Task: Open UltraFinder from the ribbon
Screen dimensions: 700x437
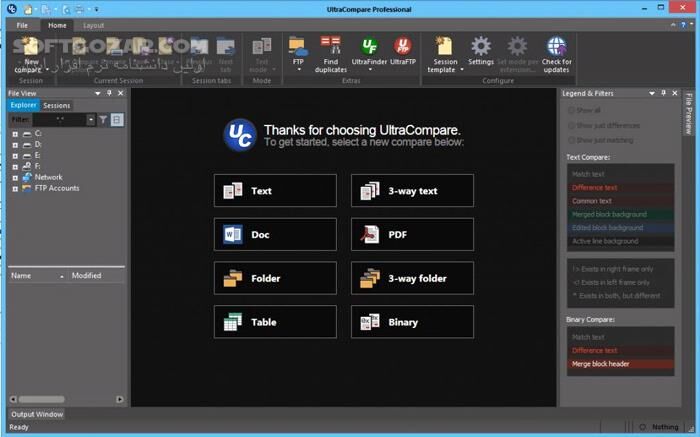Action: pyautogui.click(x=369, y=46)
